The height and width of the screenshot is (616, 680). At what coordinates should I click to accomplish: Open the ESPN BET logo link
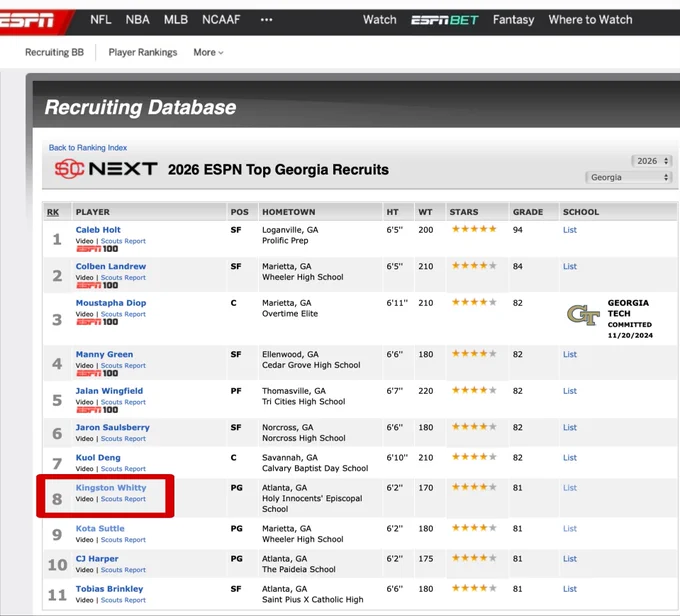pos(445,20)
